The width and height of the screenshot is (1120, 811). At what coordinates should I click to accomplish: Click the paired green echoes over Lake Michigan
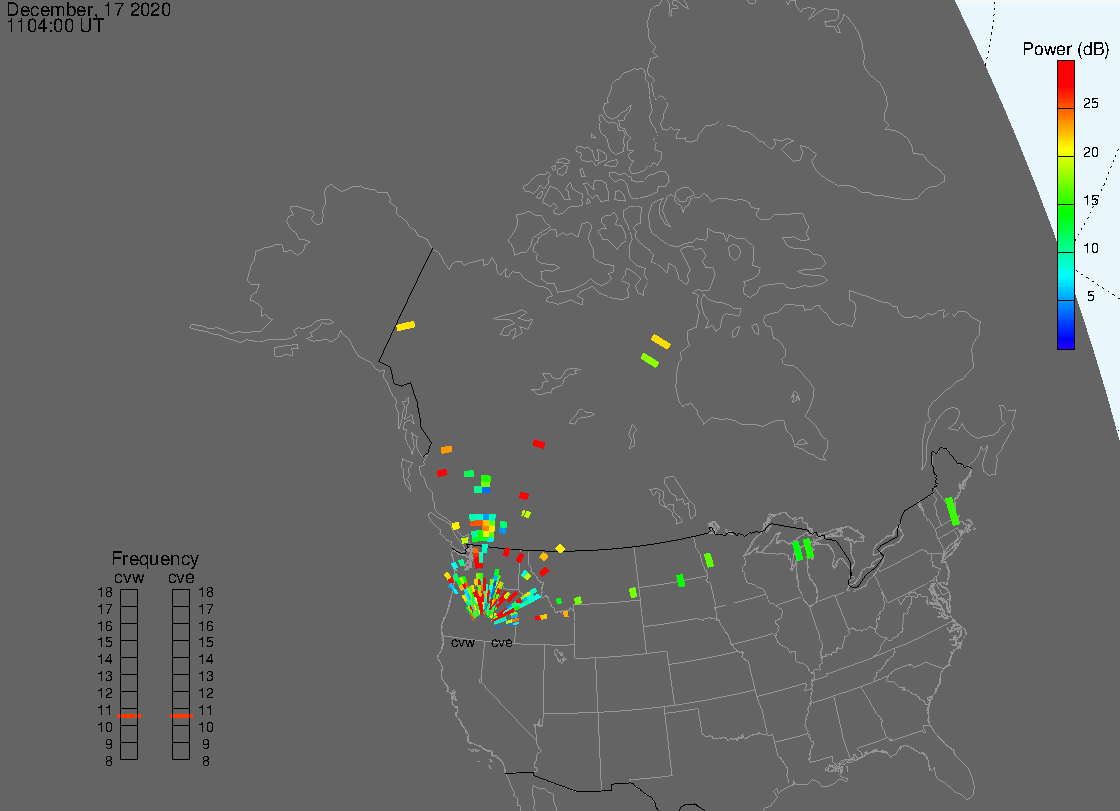[x=803, y=549]
